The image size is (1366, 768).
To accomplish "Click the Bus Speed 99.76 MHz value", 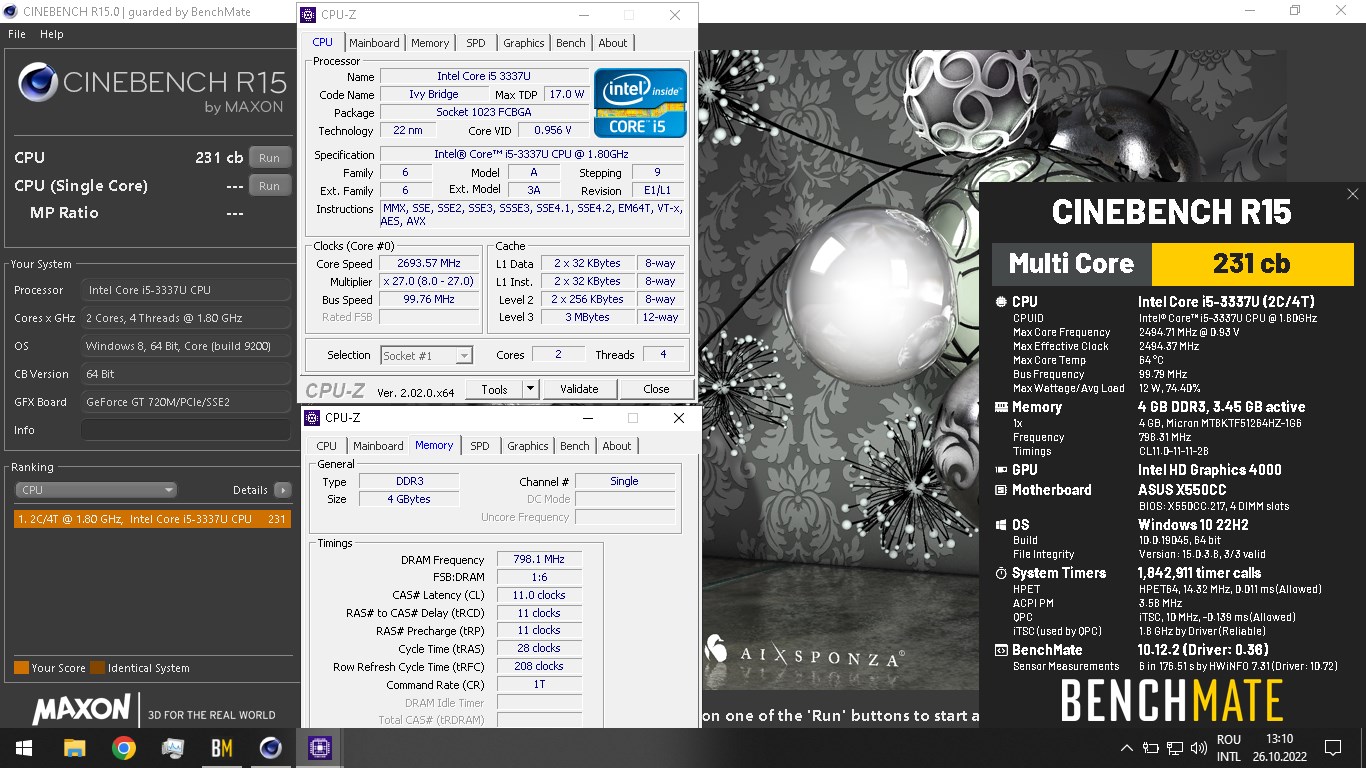I will click(429, 299).
